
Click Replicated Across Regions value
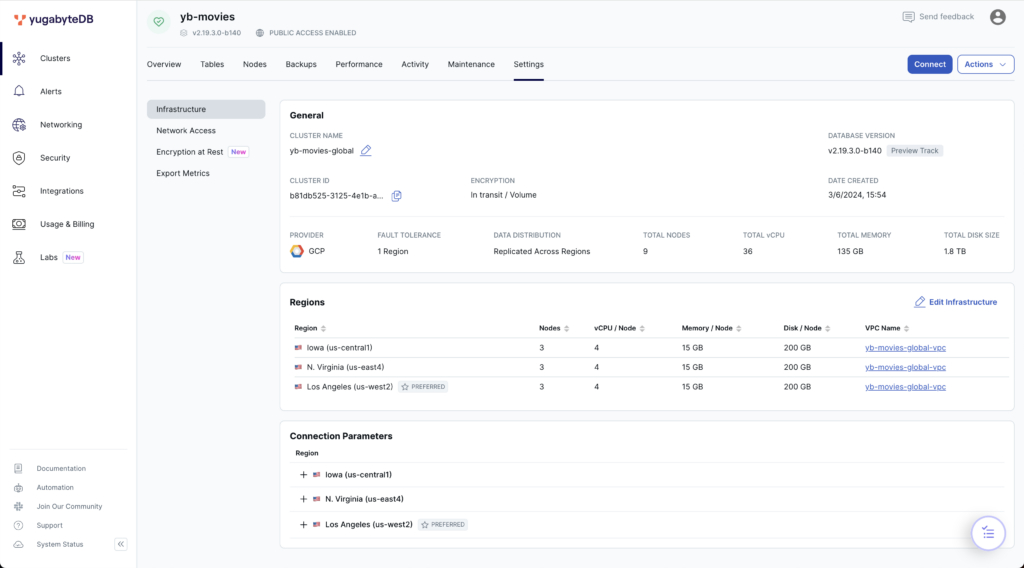tap(541, 251)
